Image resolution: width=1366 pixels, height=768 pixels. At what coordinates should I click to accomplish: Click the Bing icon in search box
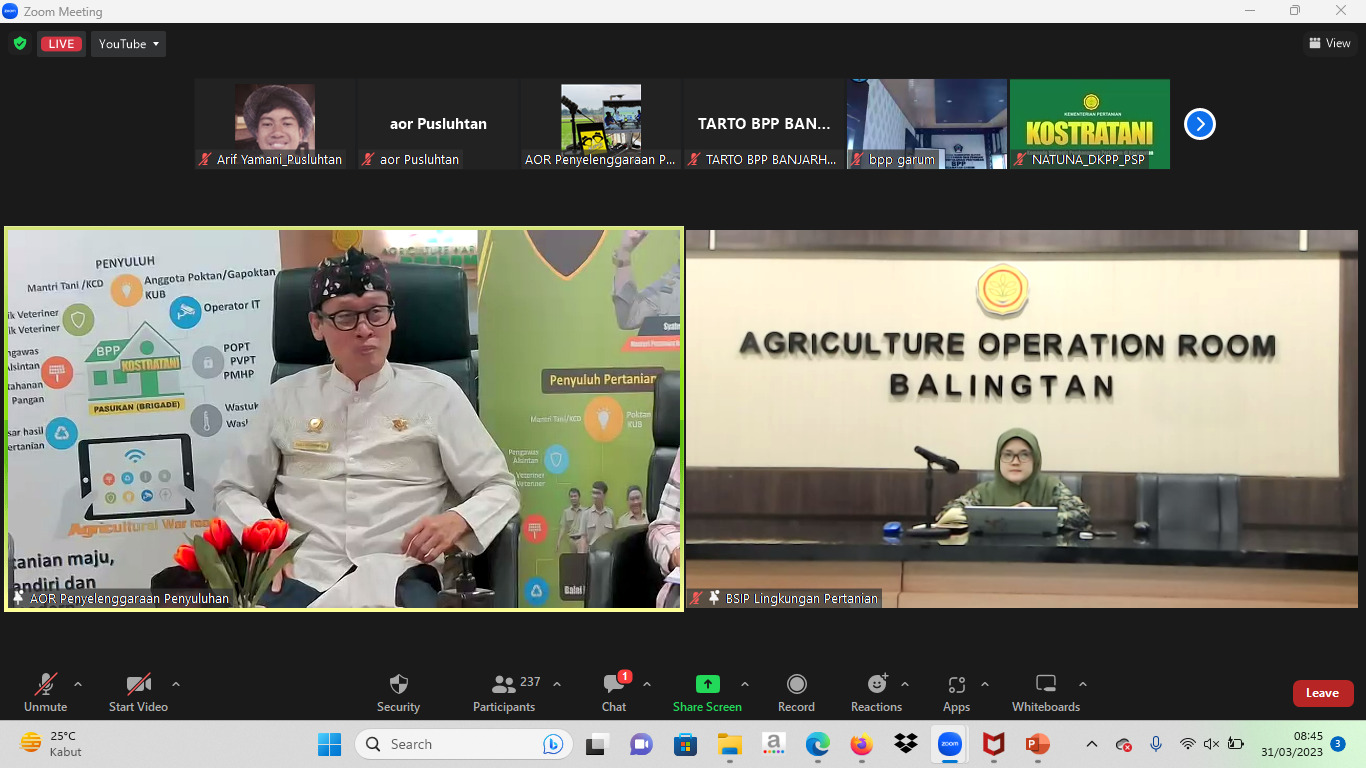(x=553, y=744)
